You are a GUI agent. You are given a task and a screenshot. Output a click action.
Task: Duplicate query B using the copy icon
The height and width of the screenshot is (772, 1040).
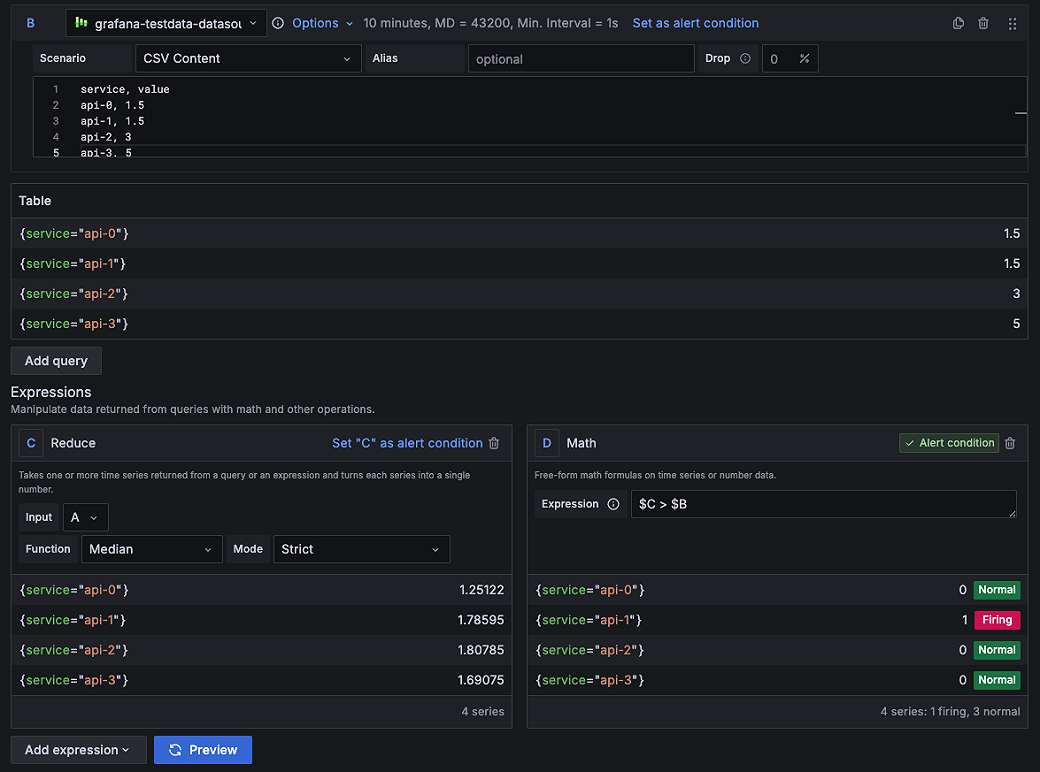[958, 22]
